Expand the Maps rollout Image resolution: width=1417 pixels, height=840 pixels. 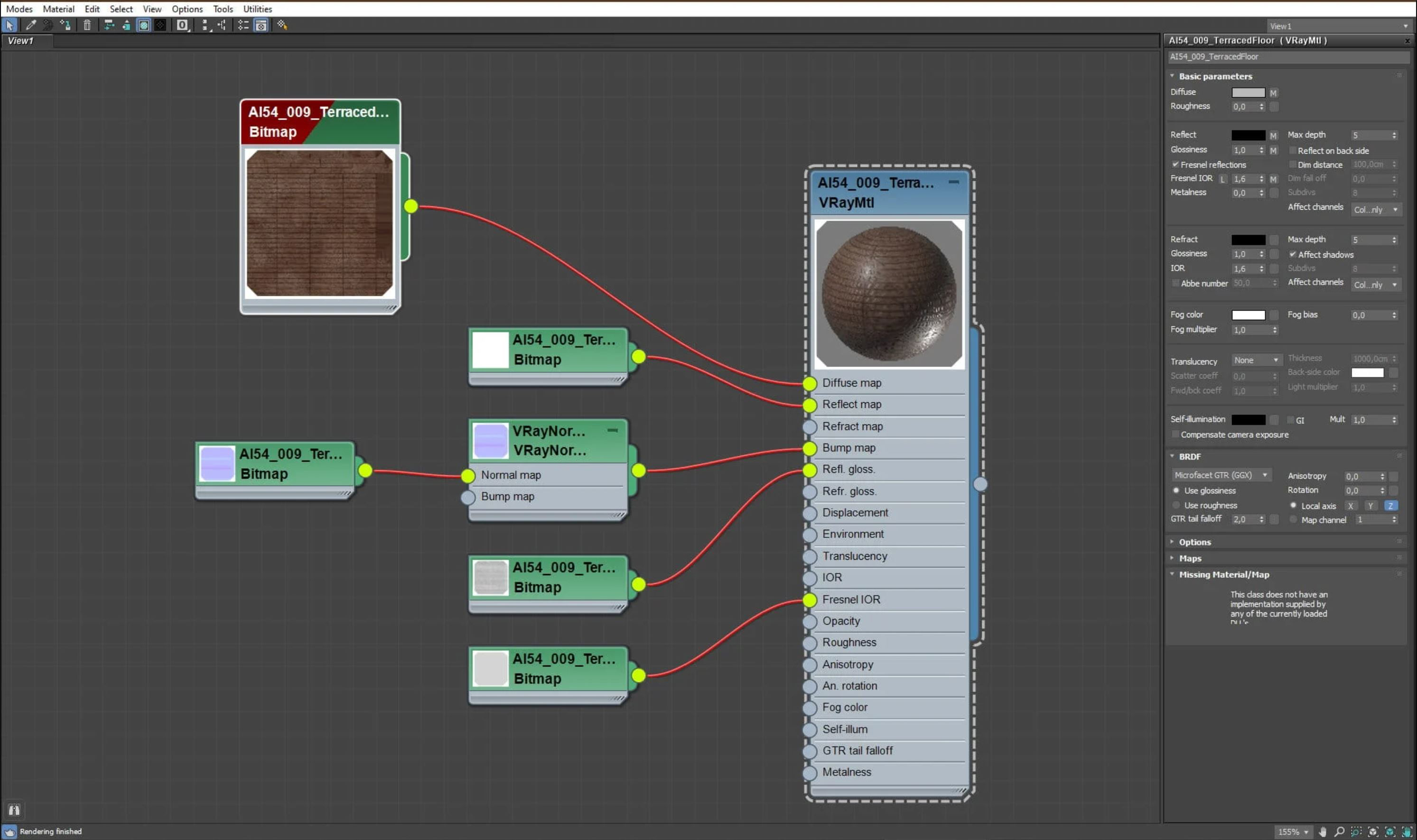click(1190, 558)
